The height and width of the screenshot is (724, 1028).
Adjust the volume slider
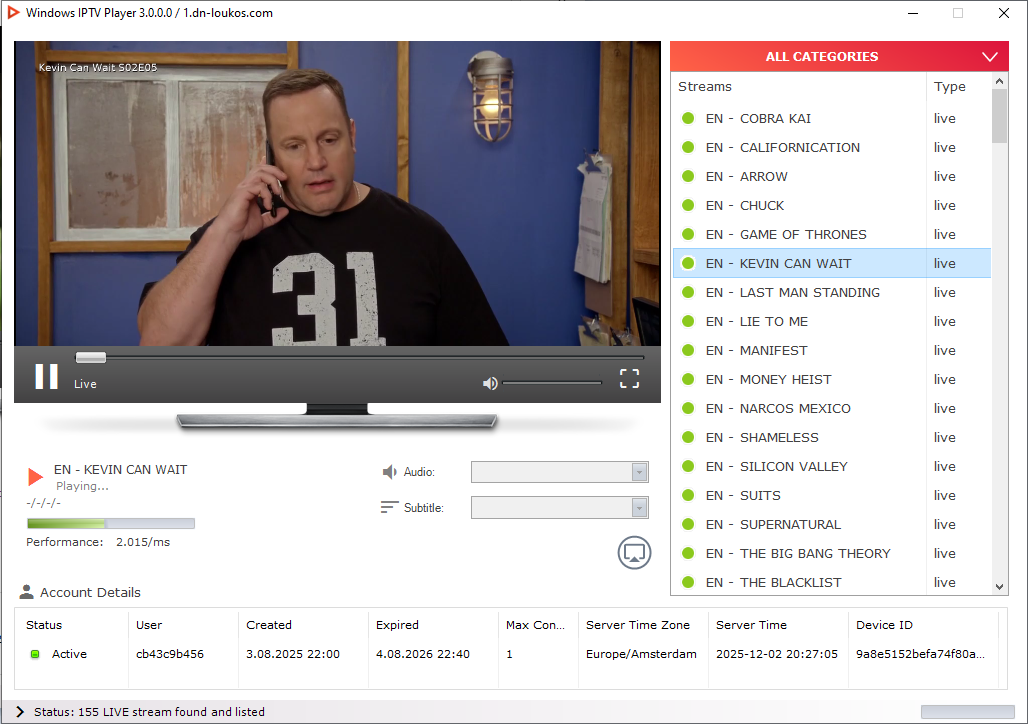[x=552, y=383]
